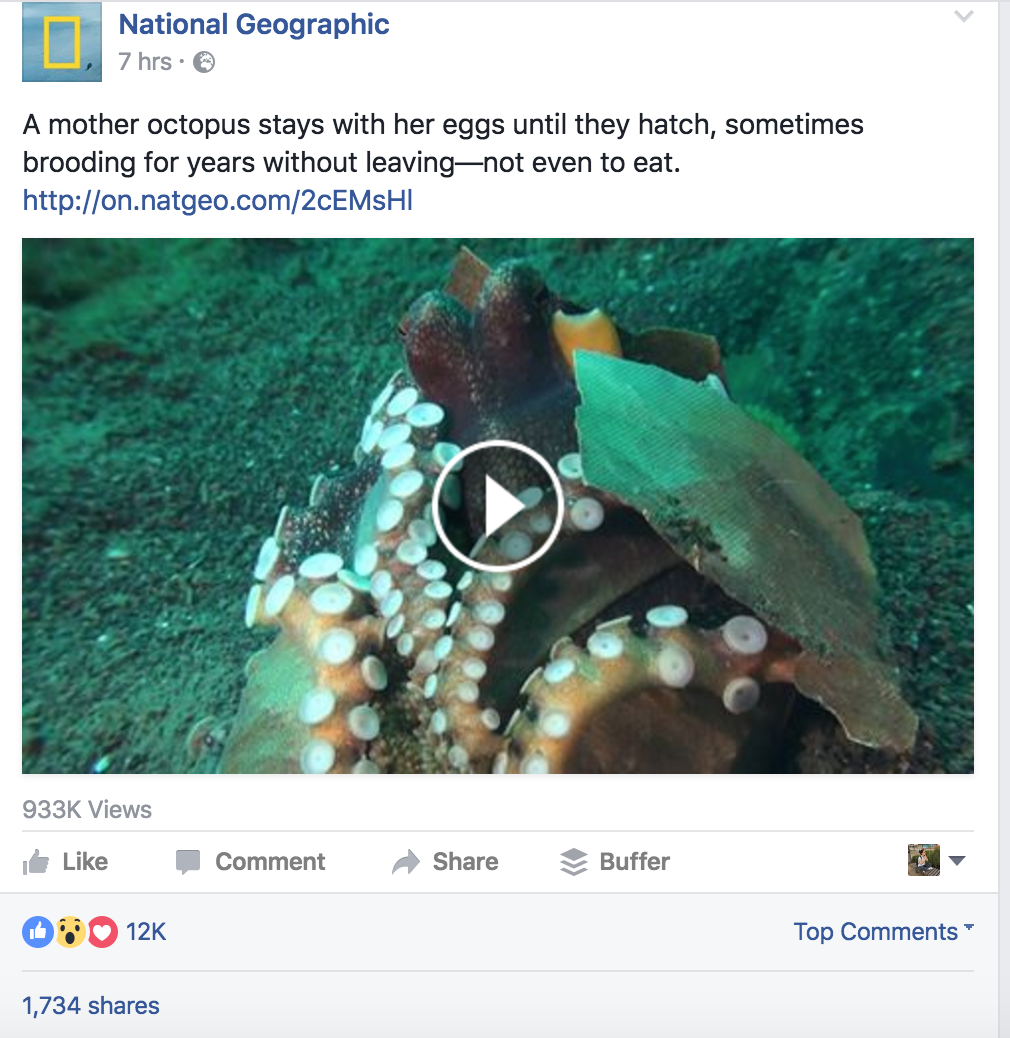
Task: View the 12K reactions list
Action: click(146, 932)
